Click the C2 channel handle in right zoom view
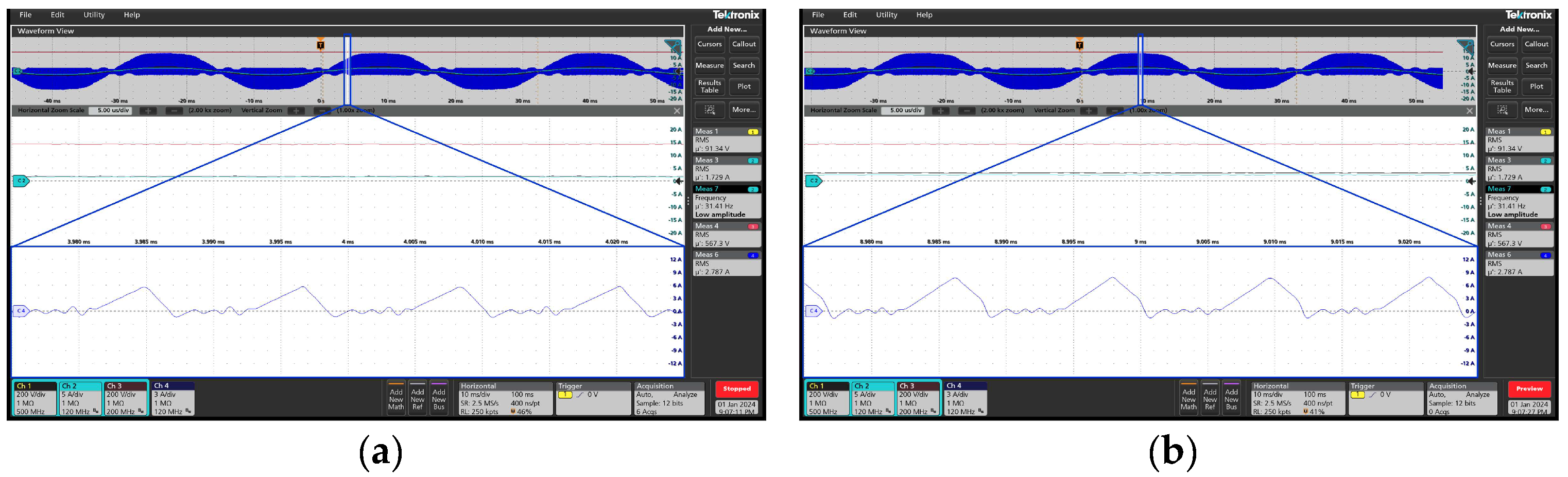The height and width of the screenshot is (477, 1568). (813, 181)
